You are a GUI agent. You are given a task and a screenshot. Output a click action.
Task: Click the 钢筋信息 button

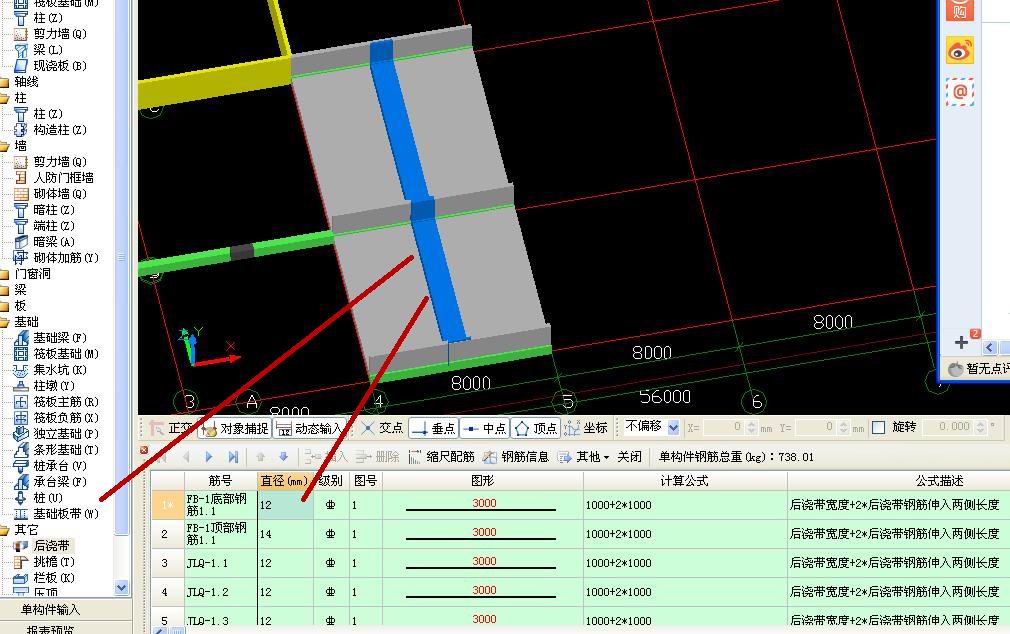tap(516, 457)
